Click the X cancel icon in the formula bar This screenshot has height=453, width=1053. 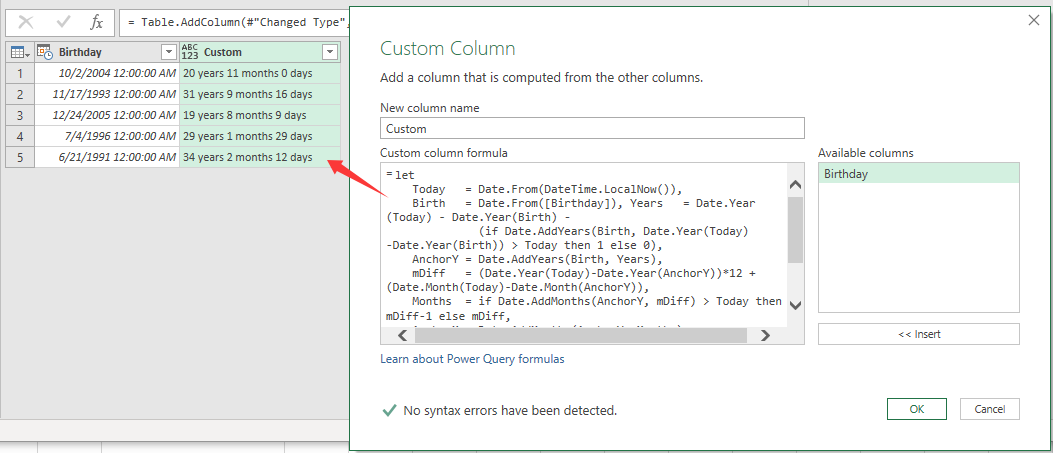[26, 21]
